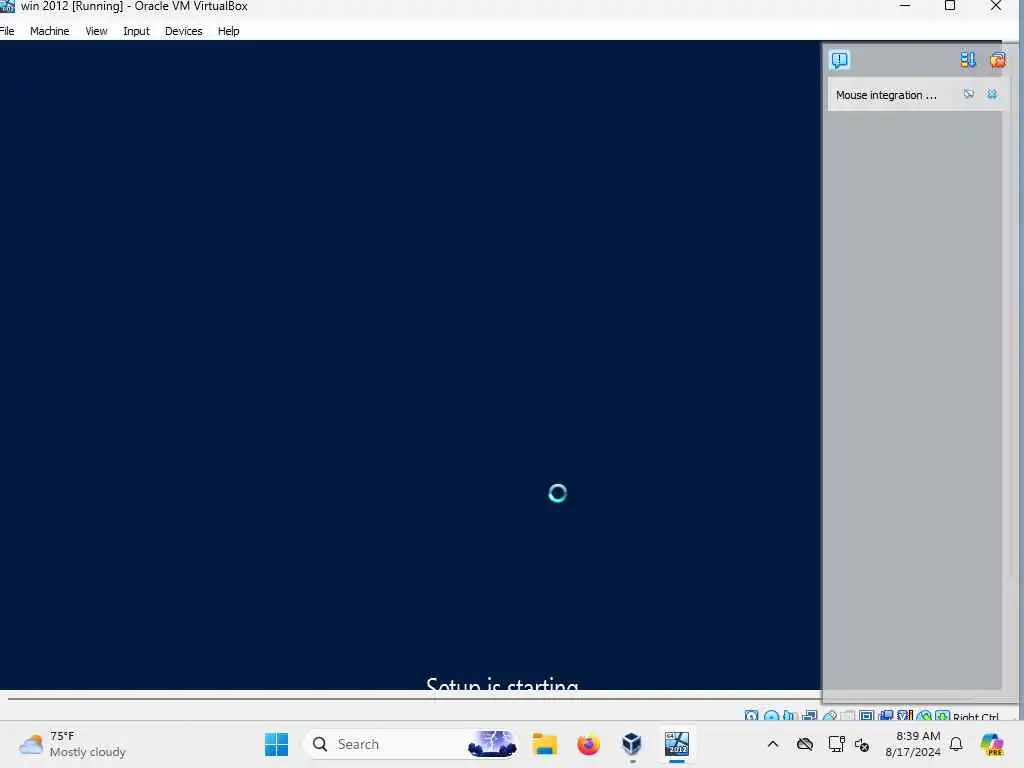Open the notifications bell icon
This screenshot has width=1024, height=768.
click(x=956, y=744)
